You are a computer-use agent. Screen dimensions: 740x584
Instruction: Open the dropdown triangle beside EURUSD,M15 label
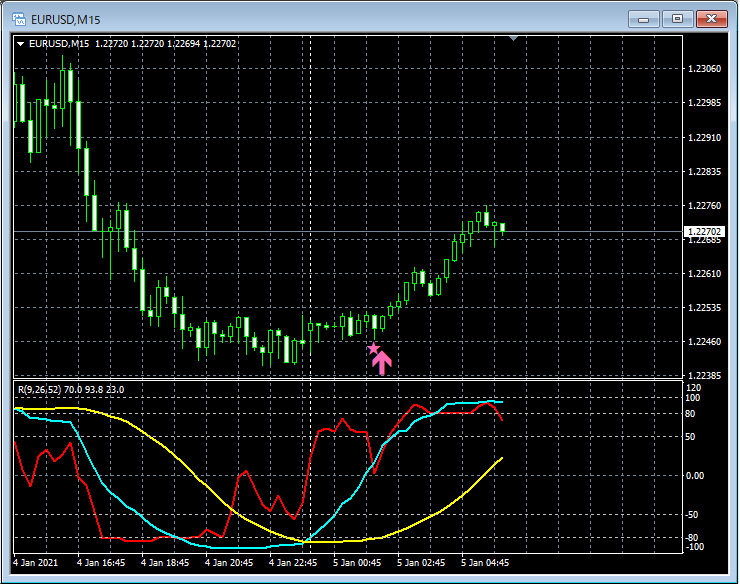pyautogui.click(x=20, y=43)
